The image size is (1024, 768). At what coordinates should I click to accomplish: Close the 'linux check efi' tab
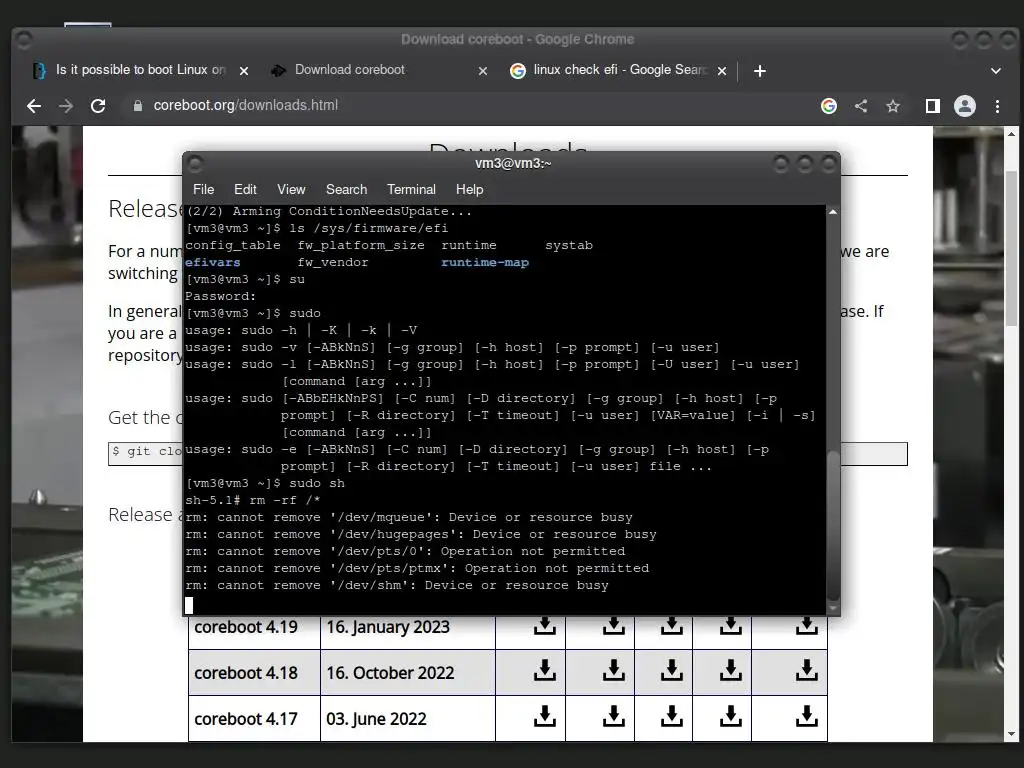pos(722,71)
